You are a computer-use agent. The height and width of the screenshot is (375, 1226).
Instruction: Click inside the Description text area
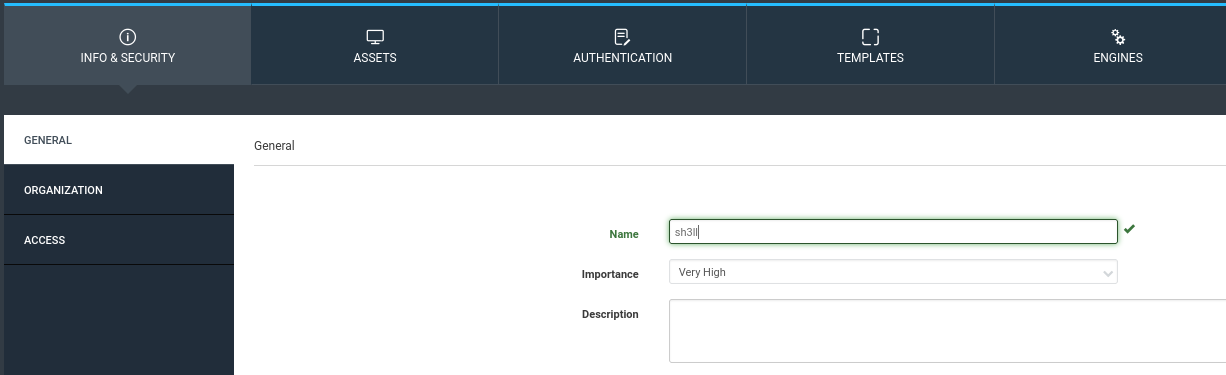(947, 330)
